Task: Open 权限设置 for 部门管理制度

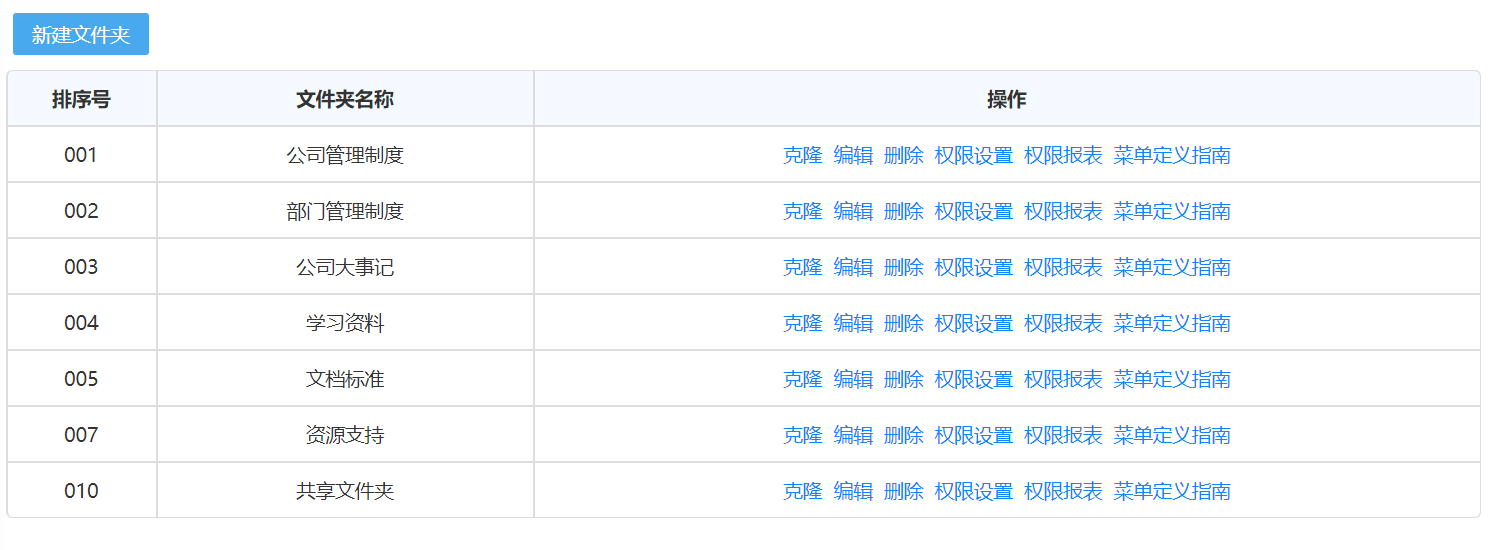Action: [x=974, y=211]
